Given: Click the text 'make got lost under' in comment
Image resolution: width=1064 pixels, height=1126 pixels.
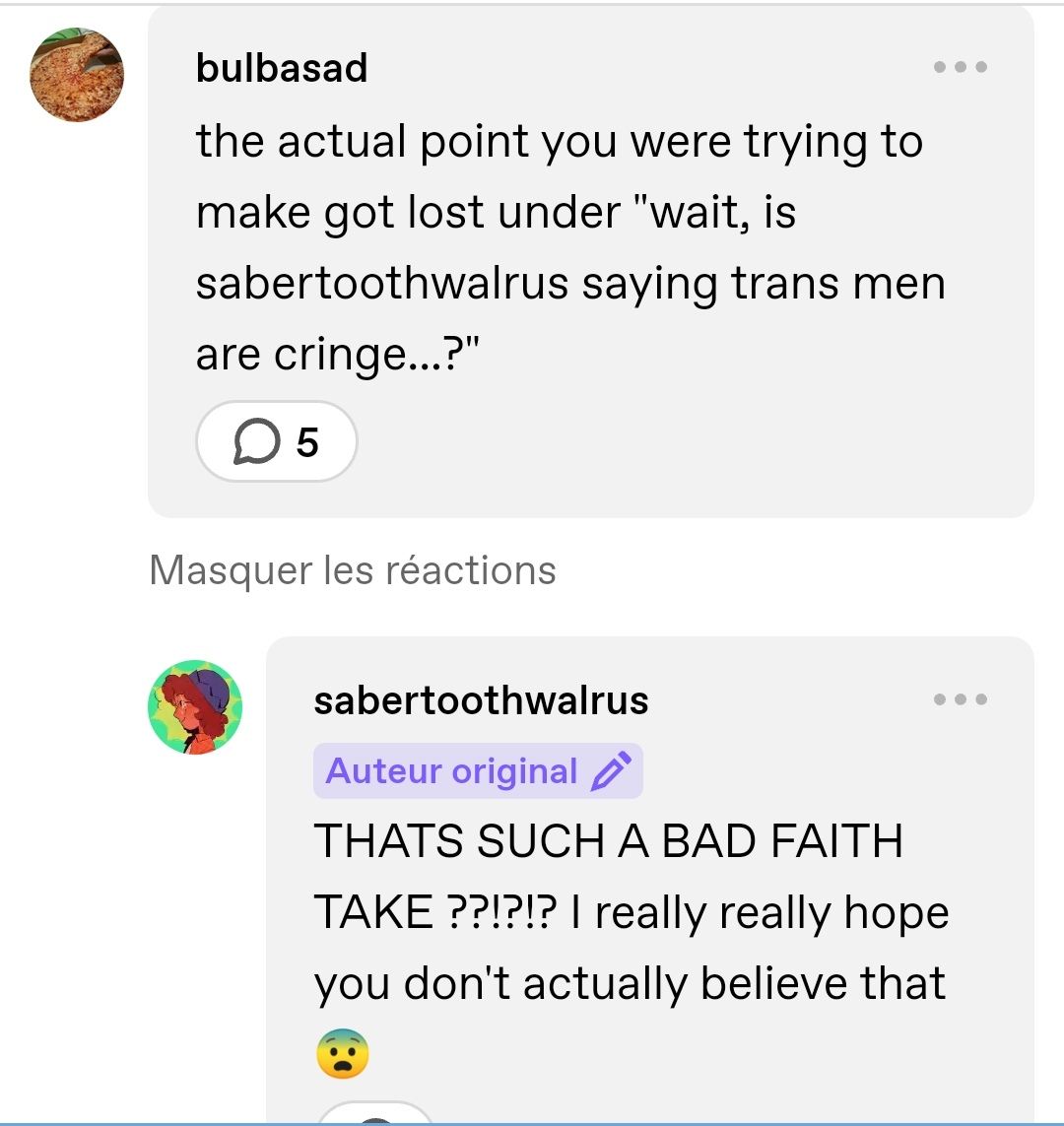Looking at the screenshot, I should click(x=408, y=213).
